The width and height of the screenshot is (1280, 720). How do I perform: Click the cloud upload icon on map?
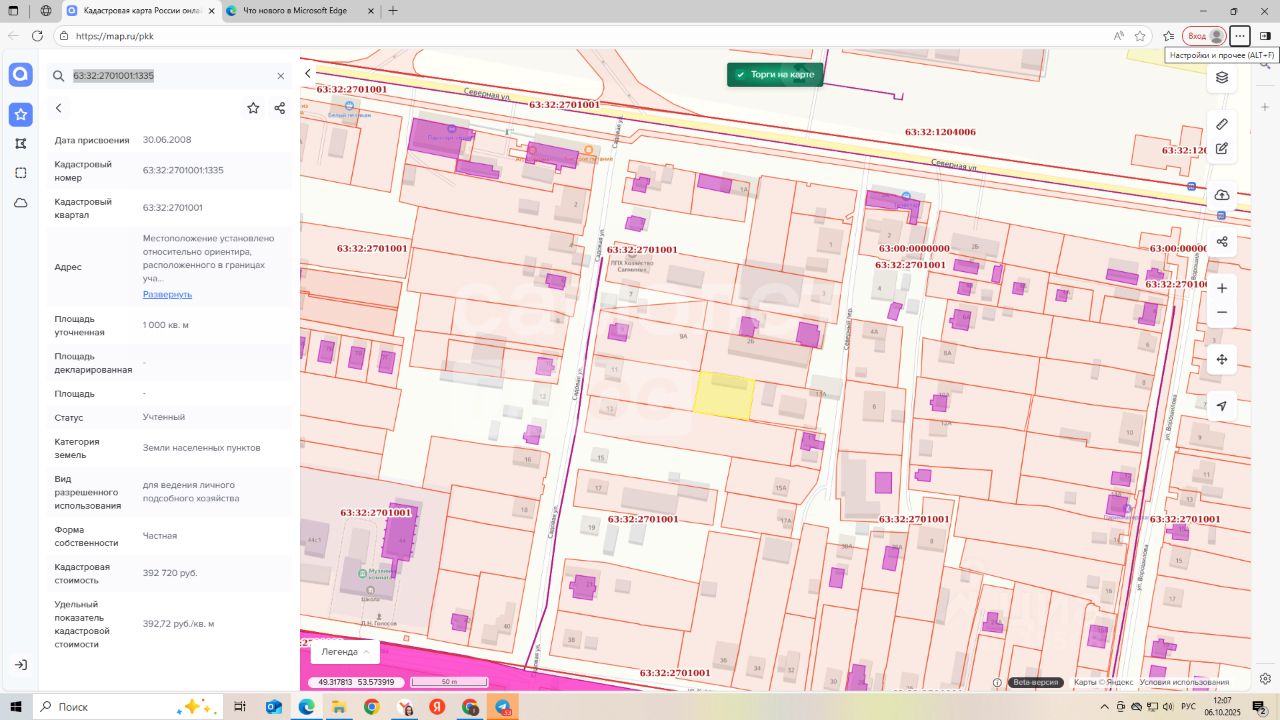(x=1222, y=195)
